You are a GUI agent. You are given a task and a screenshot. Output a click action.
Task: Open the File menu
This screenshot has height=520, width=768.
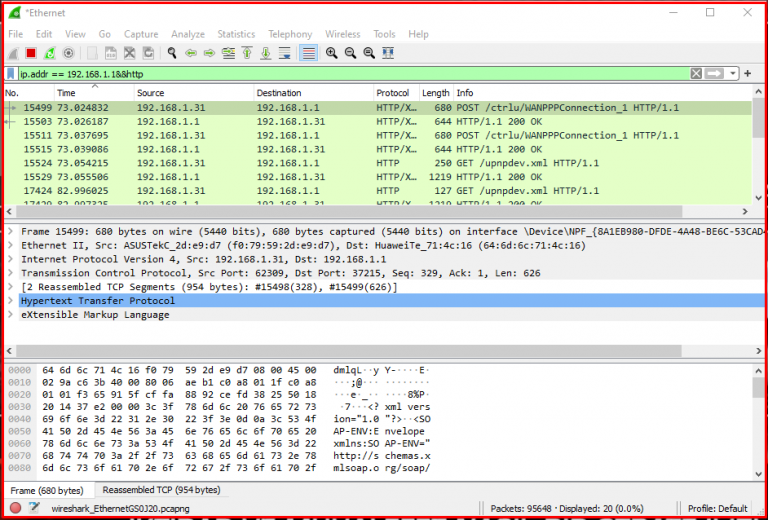pos(16,34)
